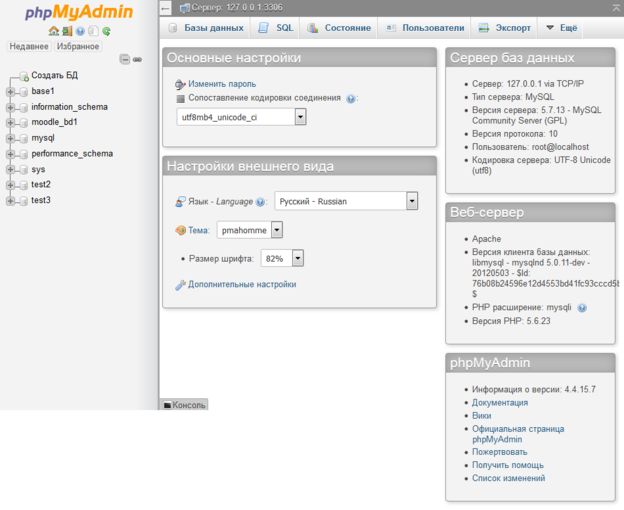Click the top-right page settings collapse icon
The image size is (624, 510).
pyautogui.click(x=616, y=7)
